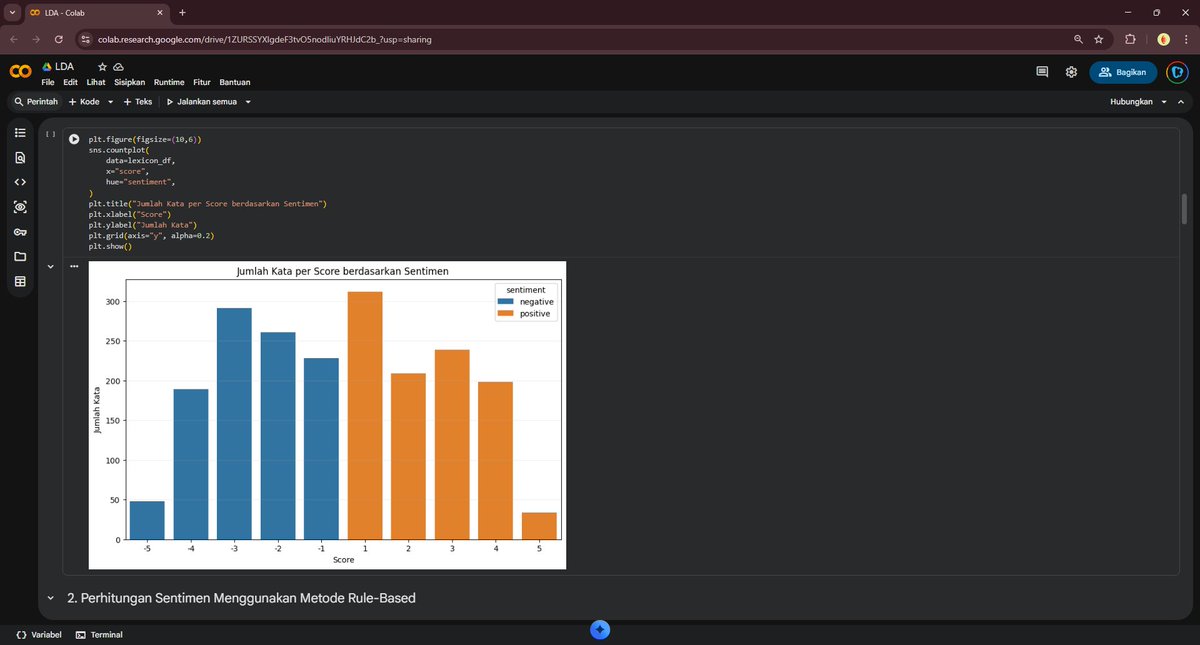The height and width of the screenshot is (645, 1200).
Task: Run the plt.figure code cell
Action: pos(74,139)
